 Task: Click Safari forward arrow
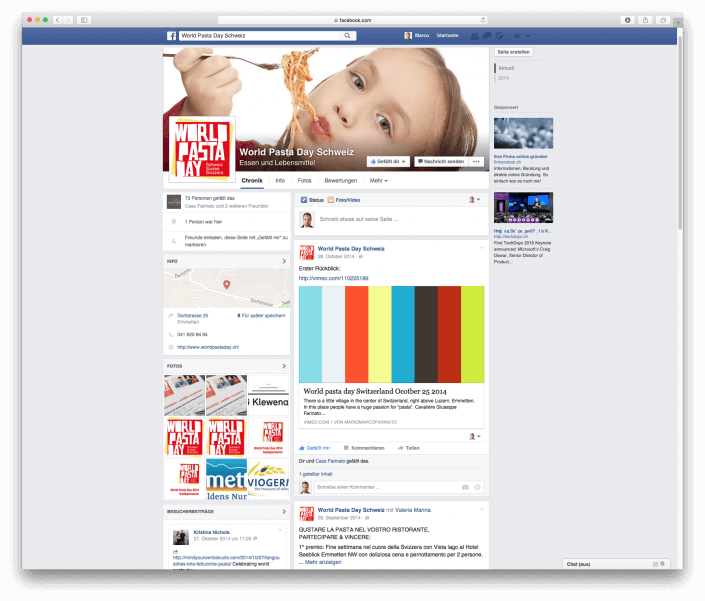point(68,20)
